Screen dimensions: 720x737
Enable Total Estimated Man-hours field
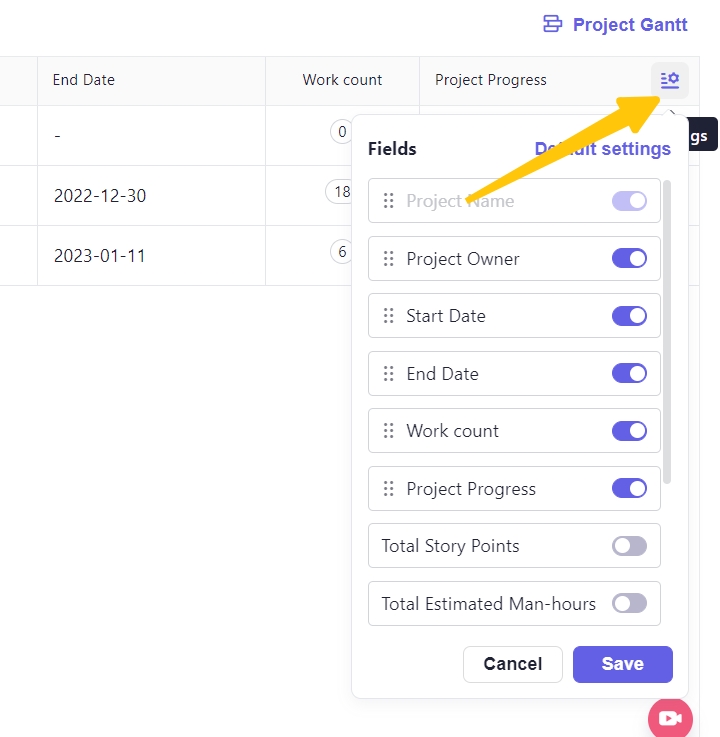(629, 604)
